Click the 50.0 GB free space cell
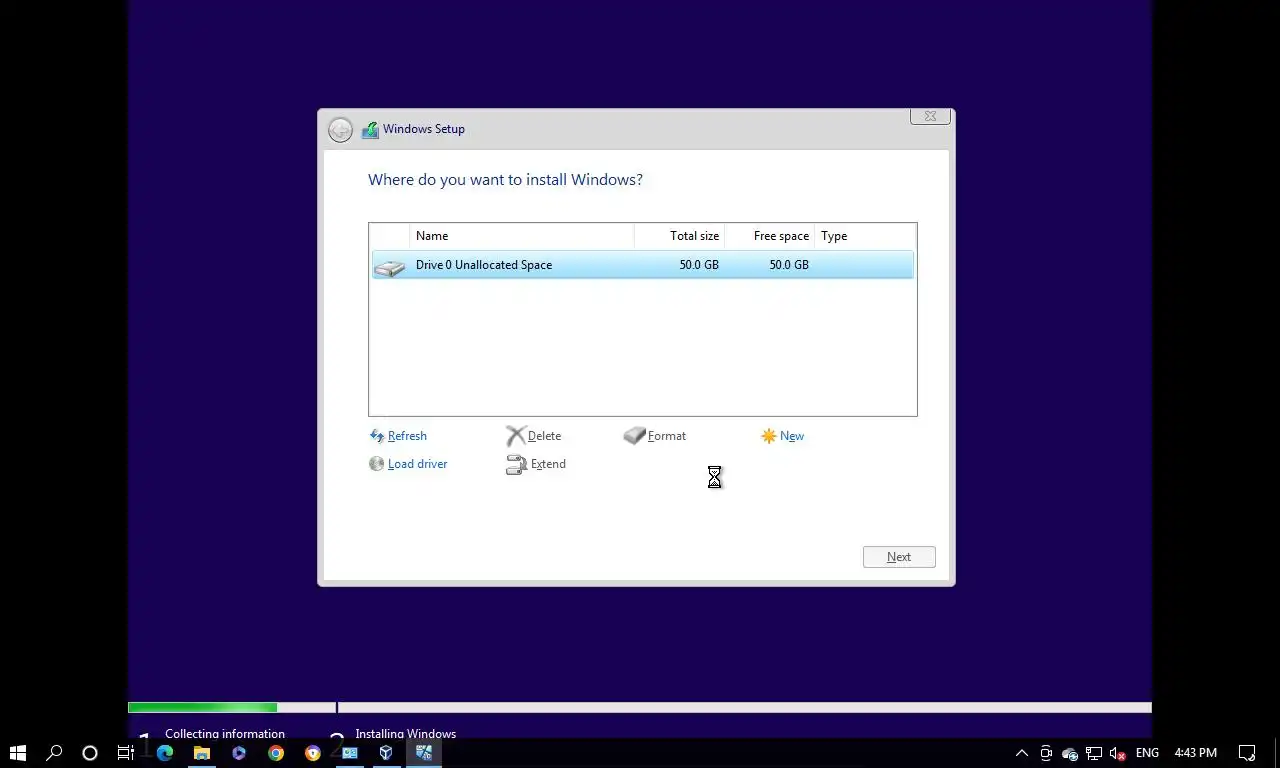 (789, 265)
